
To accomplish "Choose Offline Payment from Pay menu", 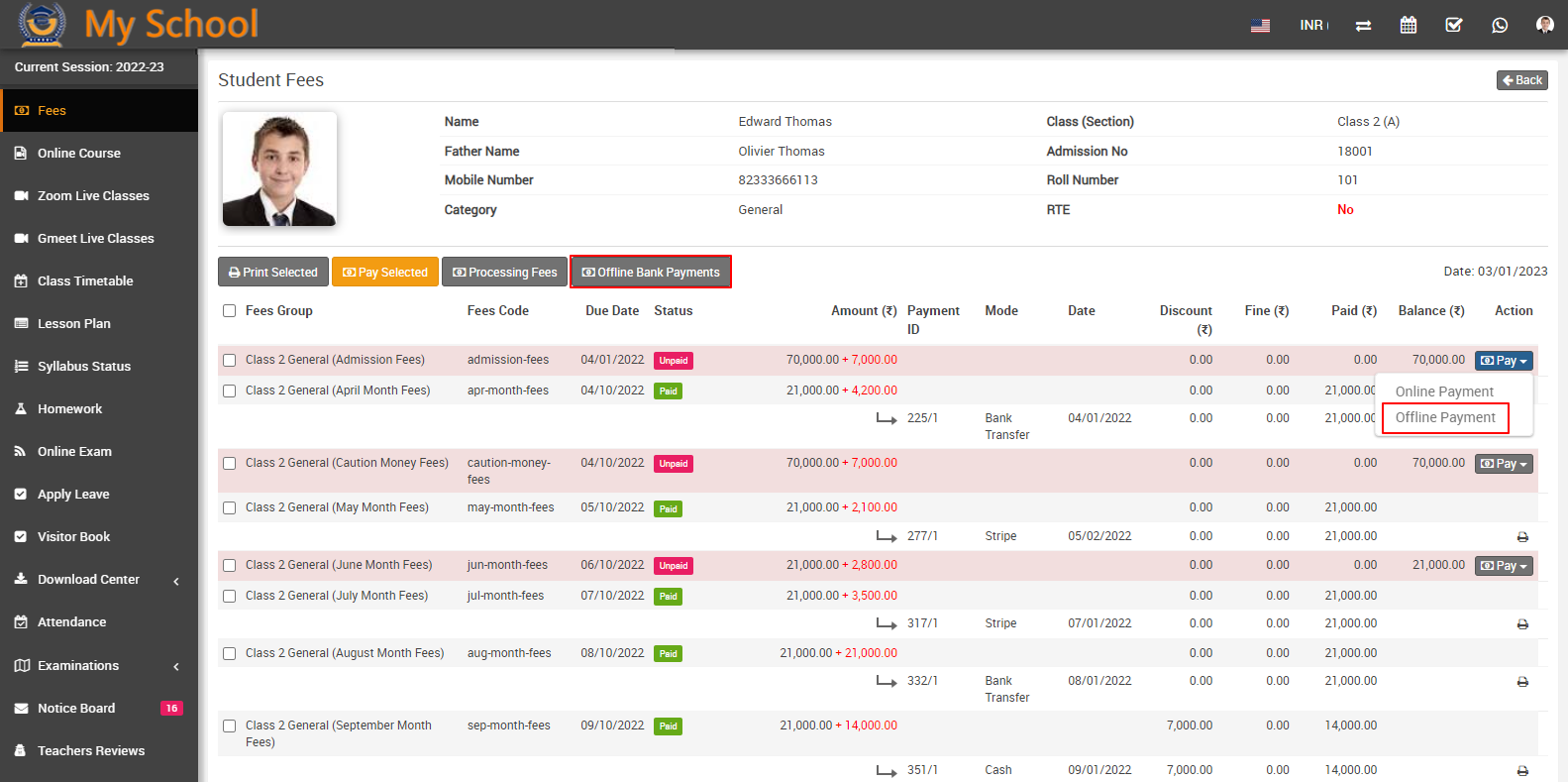I will pos(1444,418).
